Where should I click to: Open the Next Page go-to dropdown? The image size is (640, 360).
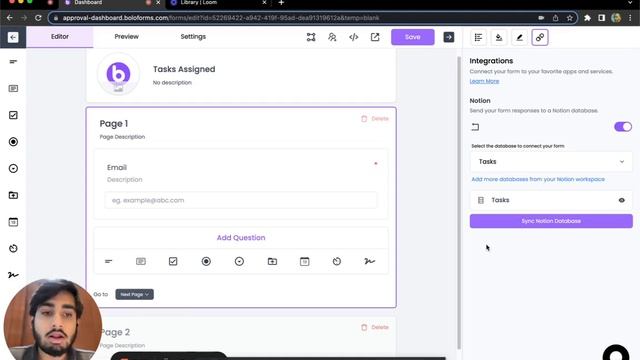pos(134,294)
